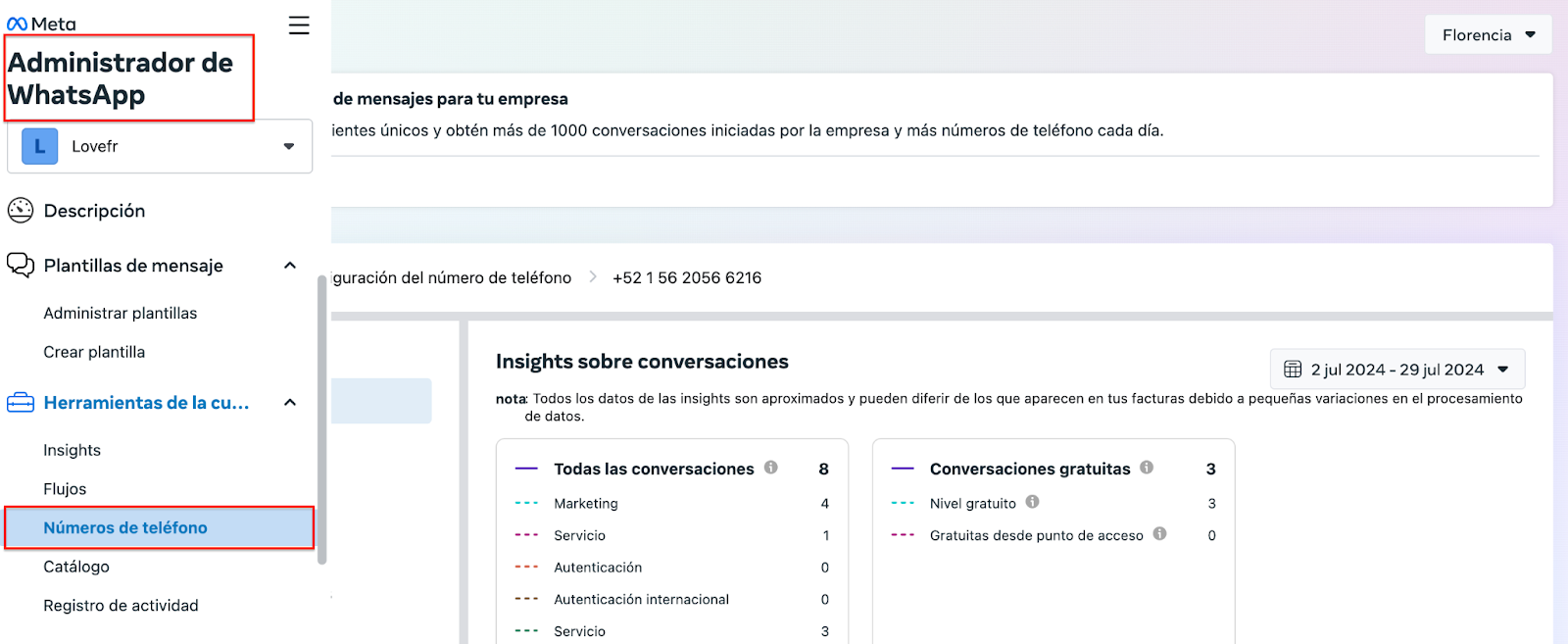Select Números de teléfono

(159, 527)
